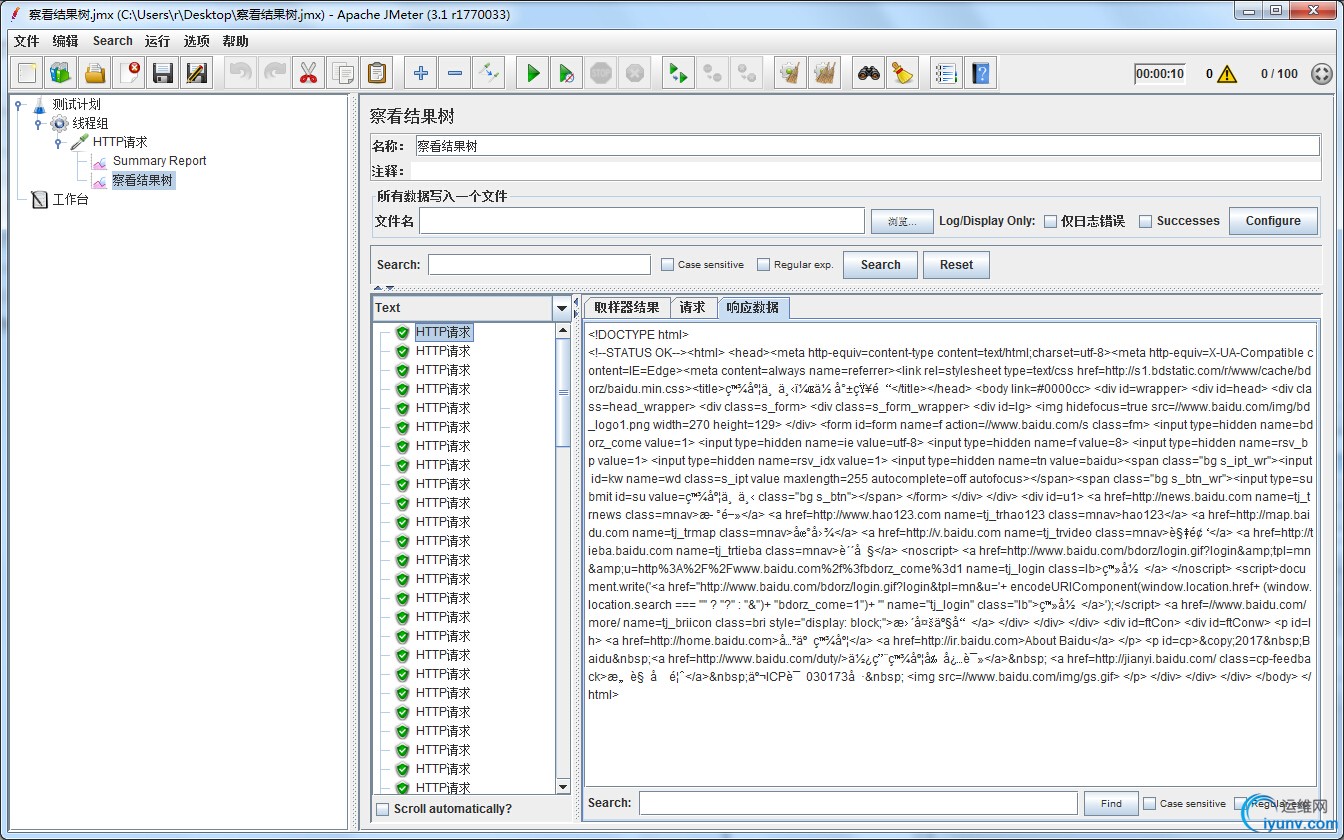Click the Cut scissors icon
This screenshot has width=1344, height=840.
pos(308,73)
